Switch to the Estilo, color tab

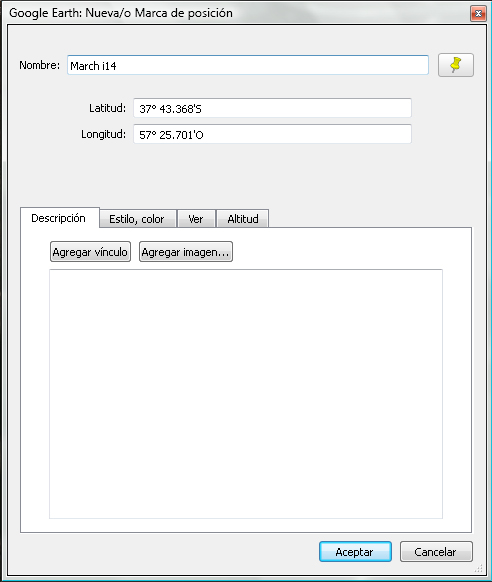(137, 219)
